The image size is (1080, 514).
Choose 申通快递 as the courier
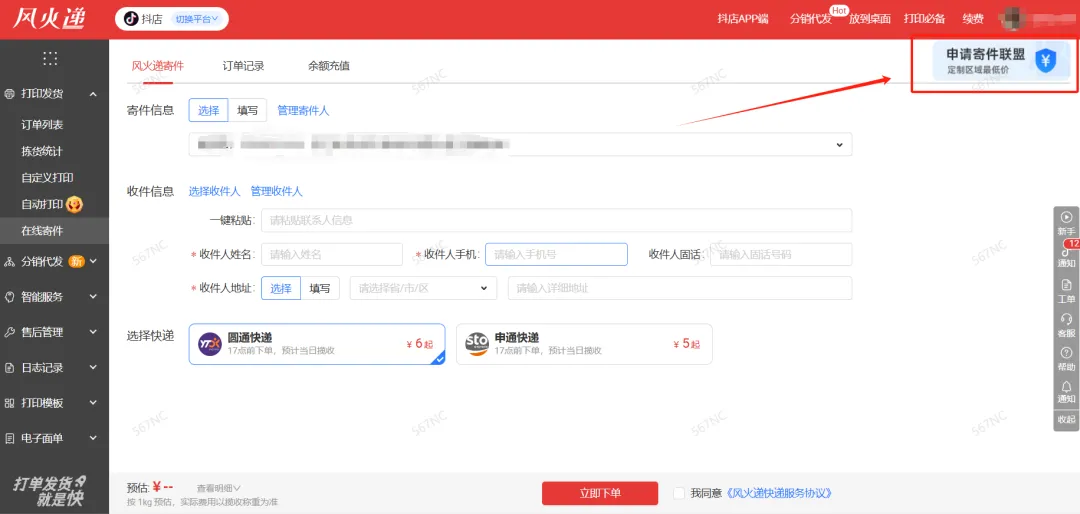tap(584, 344)
